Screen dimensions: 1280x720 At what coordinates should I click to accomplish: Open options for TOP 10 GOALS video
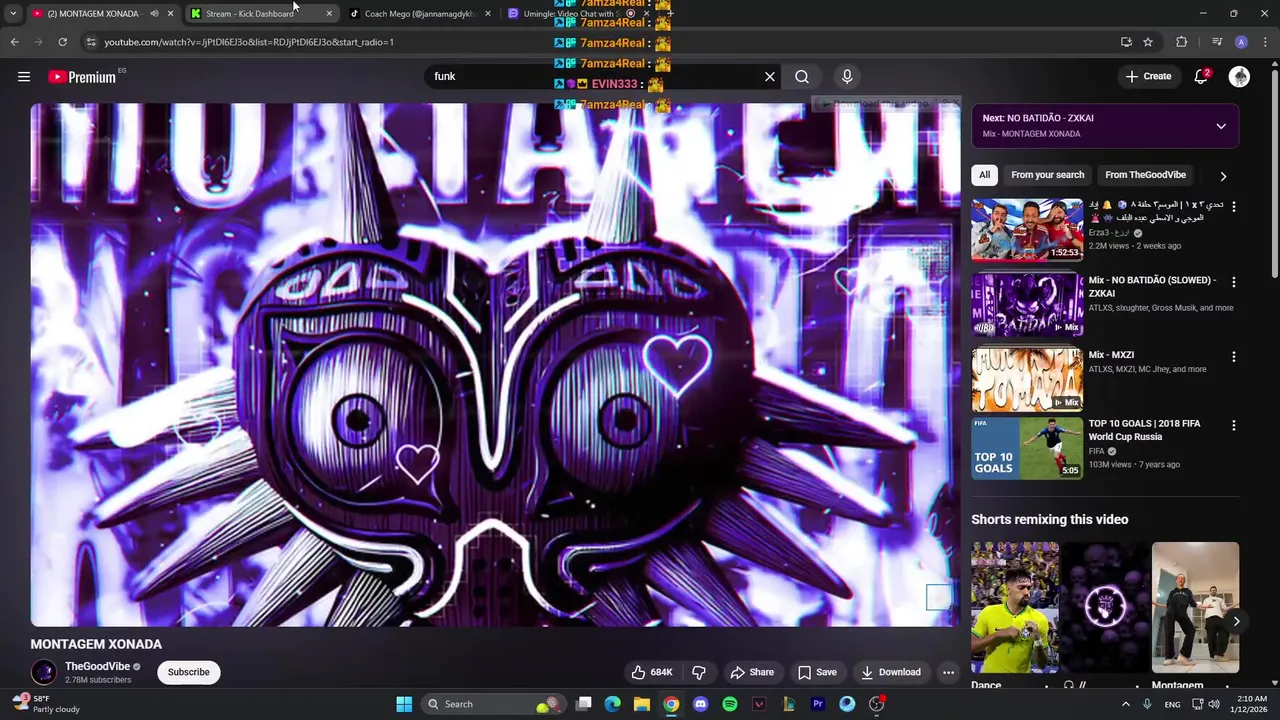tap(1234, 425)
